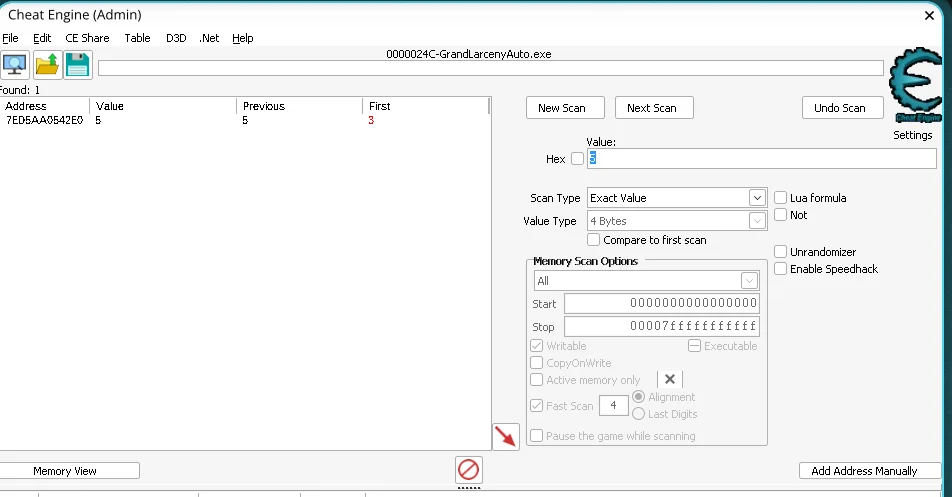Click the Previous column header

[299, 106]
